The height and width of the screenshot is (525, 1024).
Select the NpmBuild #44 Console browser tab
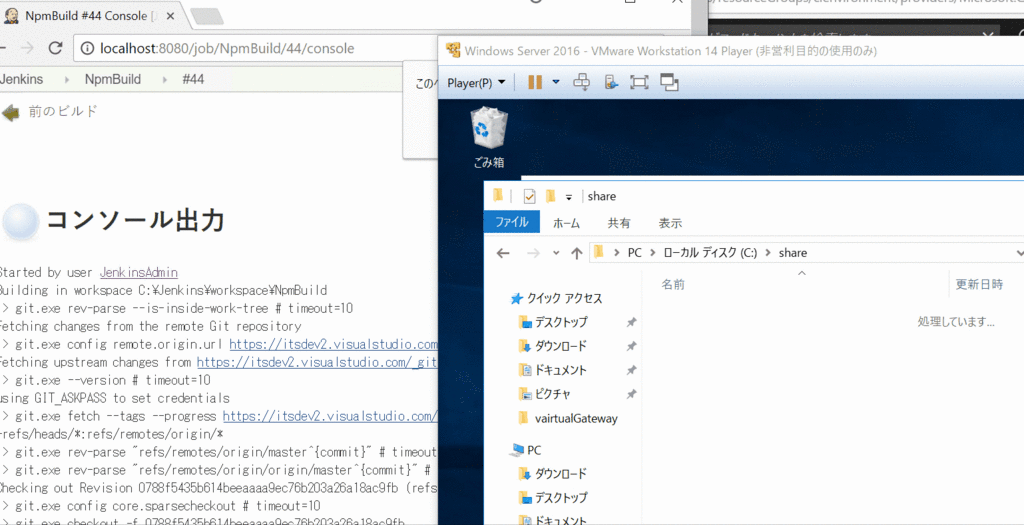tap(91, 16)
